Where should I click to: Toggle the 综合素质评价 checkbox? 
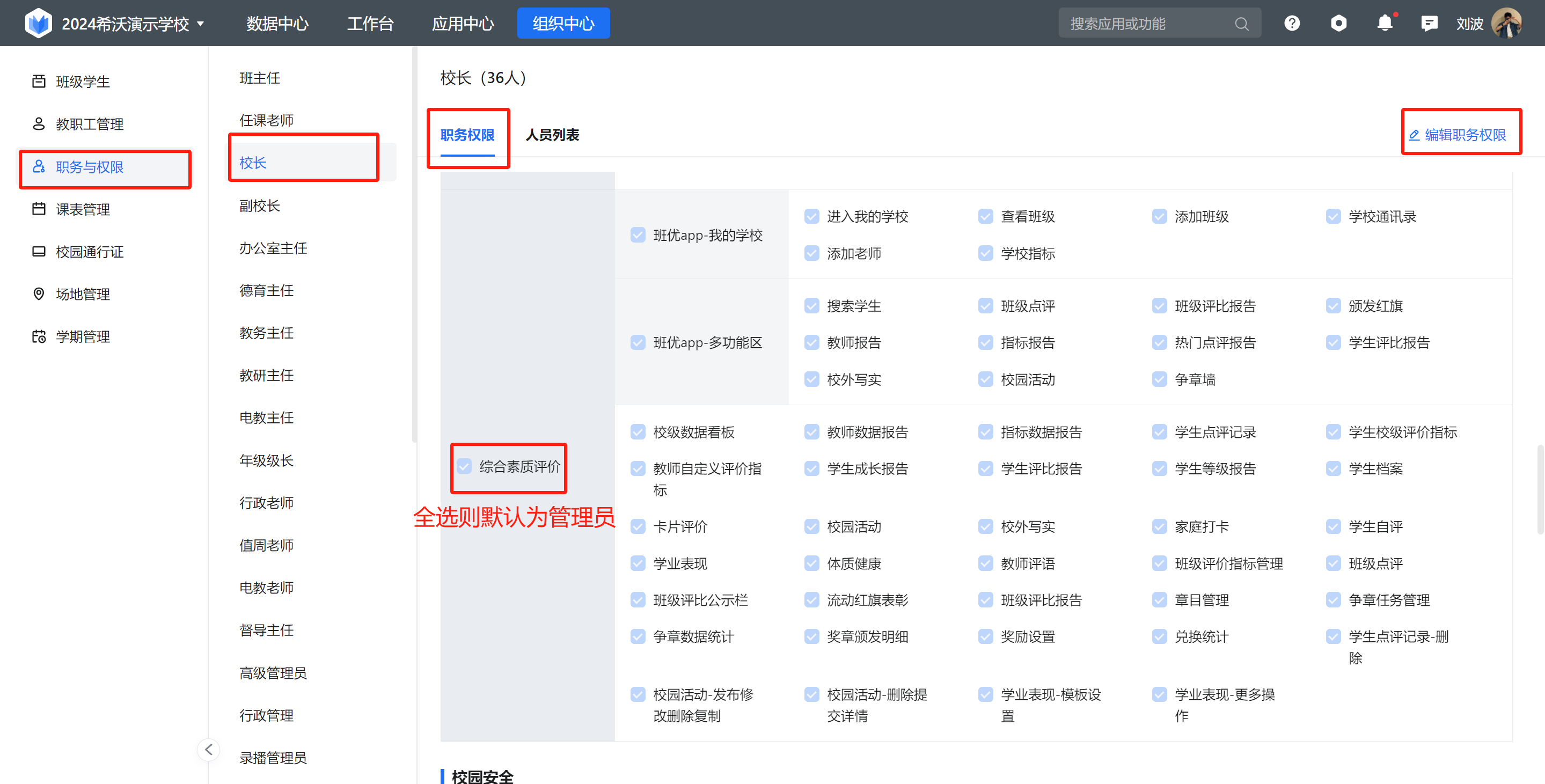click(464, 466)
